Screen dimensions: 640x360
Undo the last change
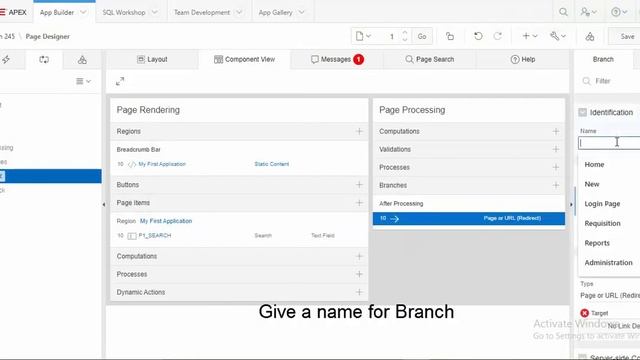pos(478,36)
